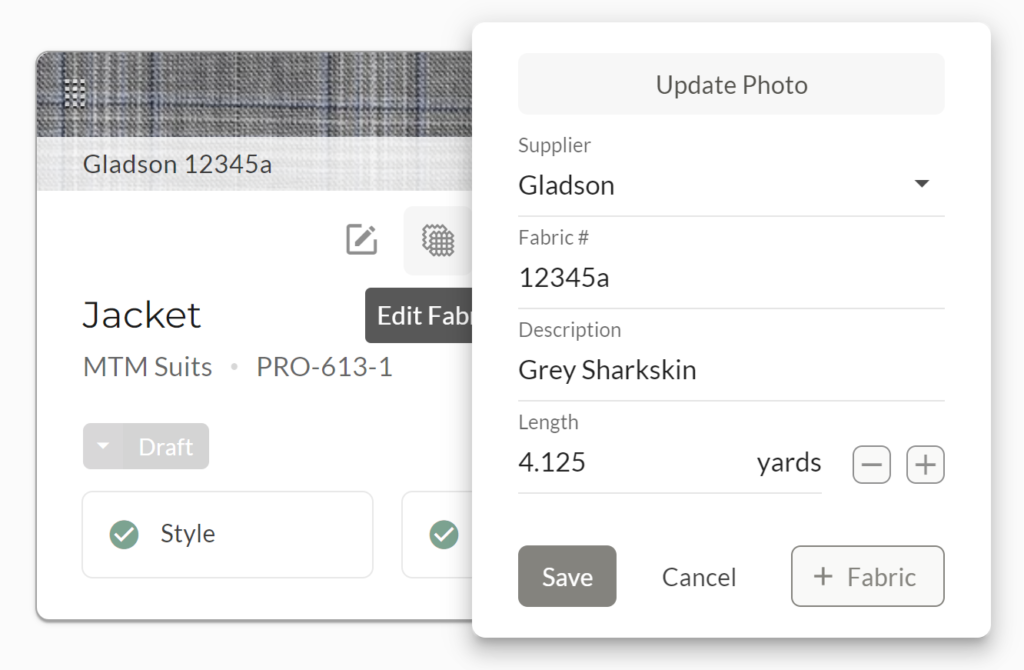Click the Length field showing 4.125

pyautogui.click(x=630, y=463)
